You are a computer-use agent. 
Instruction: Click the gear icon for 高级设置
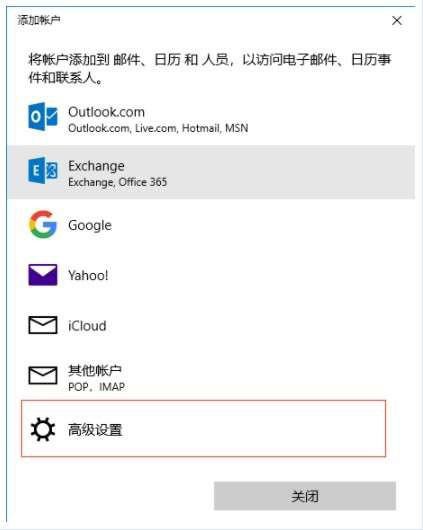pyautogui.click(x=43, y=429)
